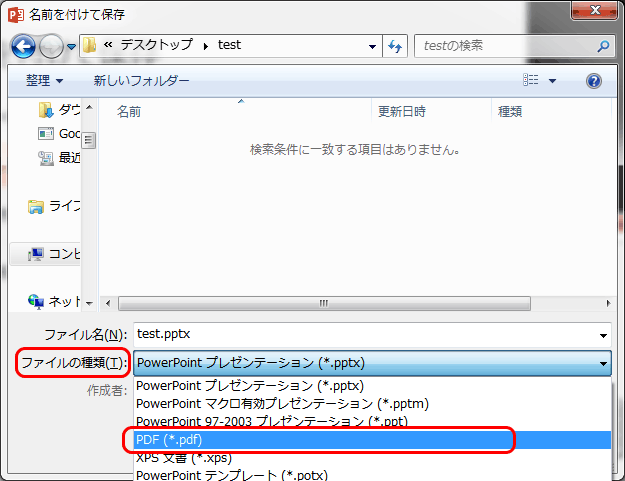Click the back navigation arrow button
The width and height of the screenshot is (625, 481).
(x=23, y=46)
